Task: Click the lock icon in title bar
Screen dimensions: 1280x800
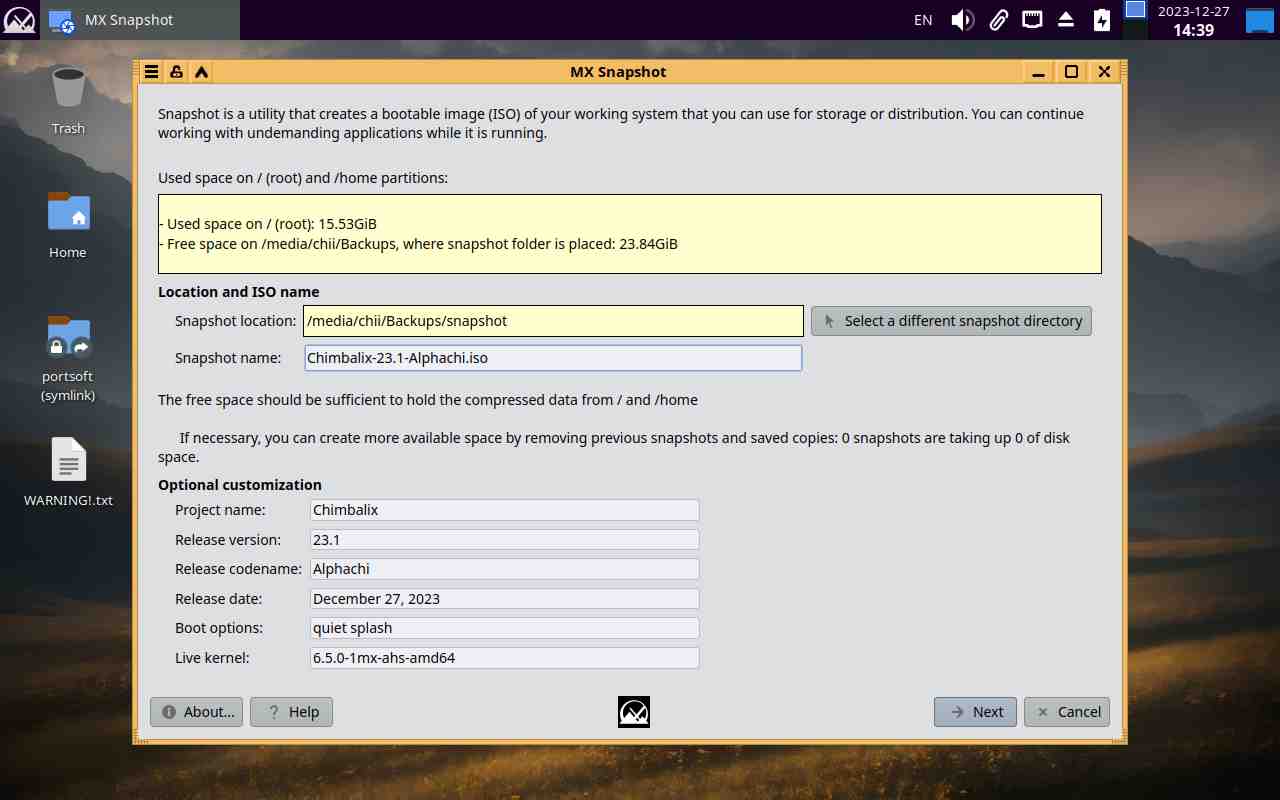Action: pos(176,72)
